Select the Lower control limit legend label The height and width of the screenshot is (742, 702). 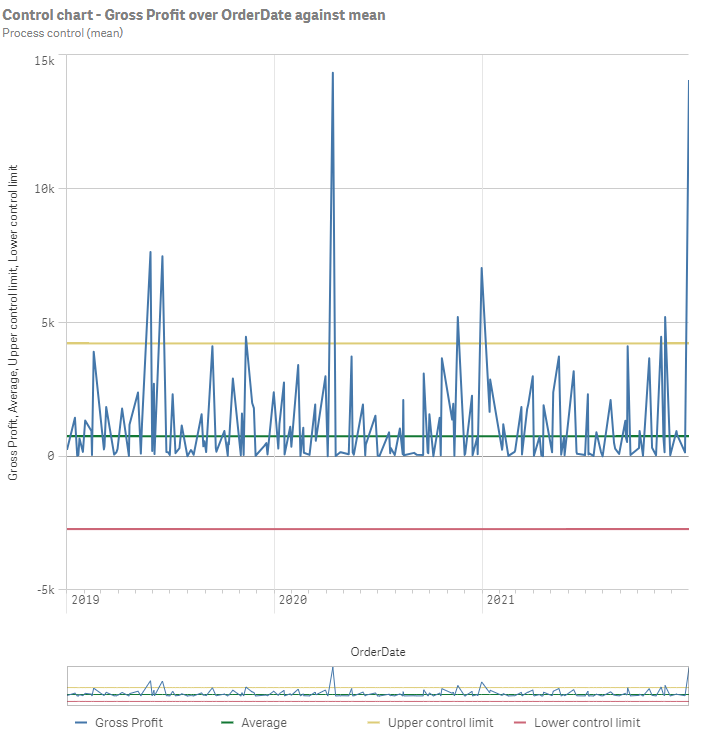(x=587, y=723)
